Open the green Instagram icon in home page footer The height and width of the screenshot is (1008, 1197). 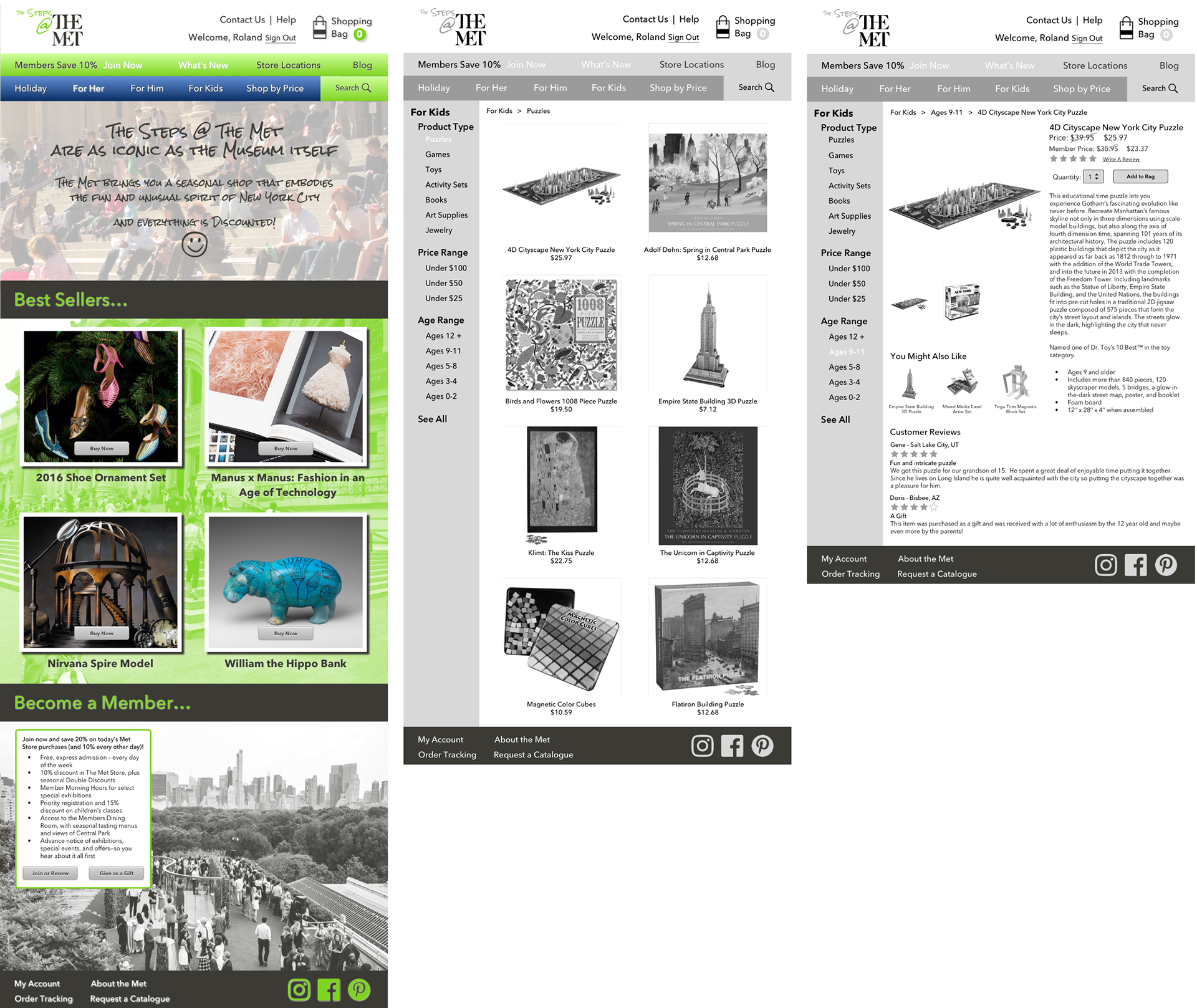coord(299,990)
